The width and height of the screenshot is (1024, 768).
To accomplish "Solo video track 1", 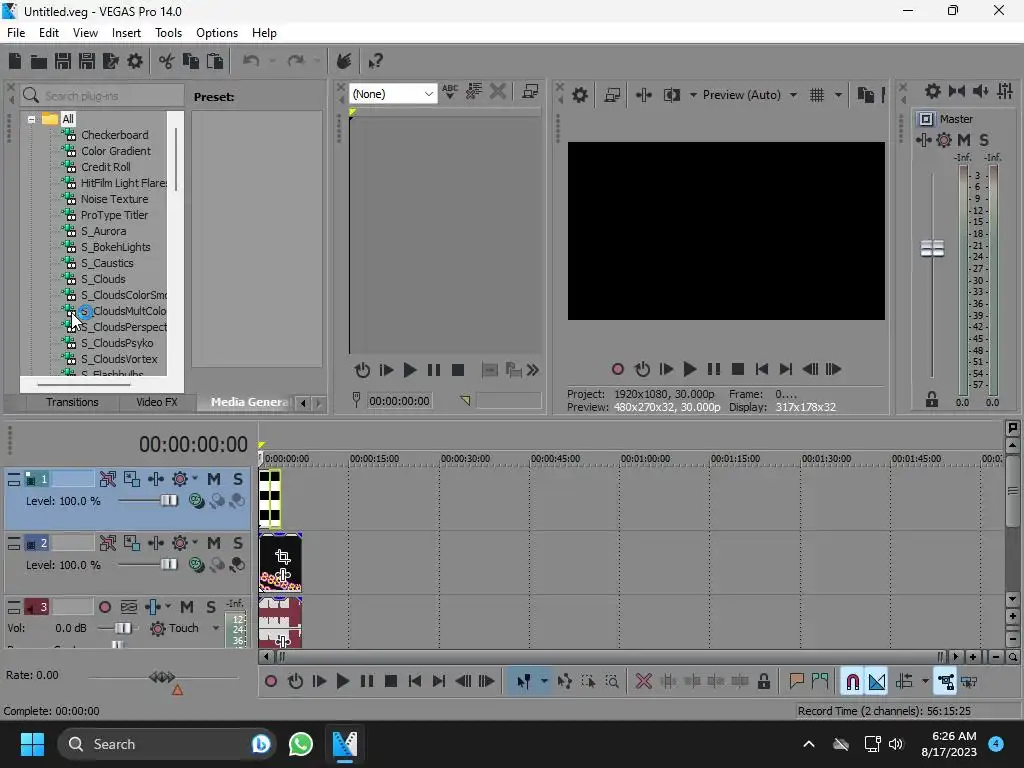I will pyautogui.click(x=238, y=479).
